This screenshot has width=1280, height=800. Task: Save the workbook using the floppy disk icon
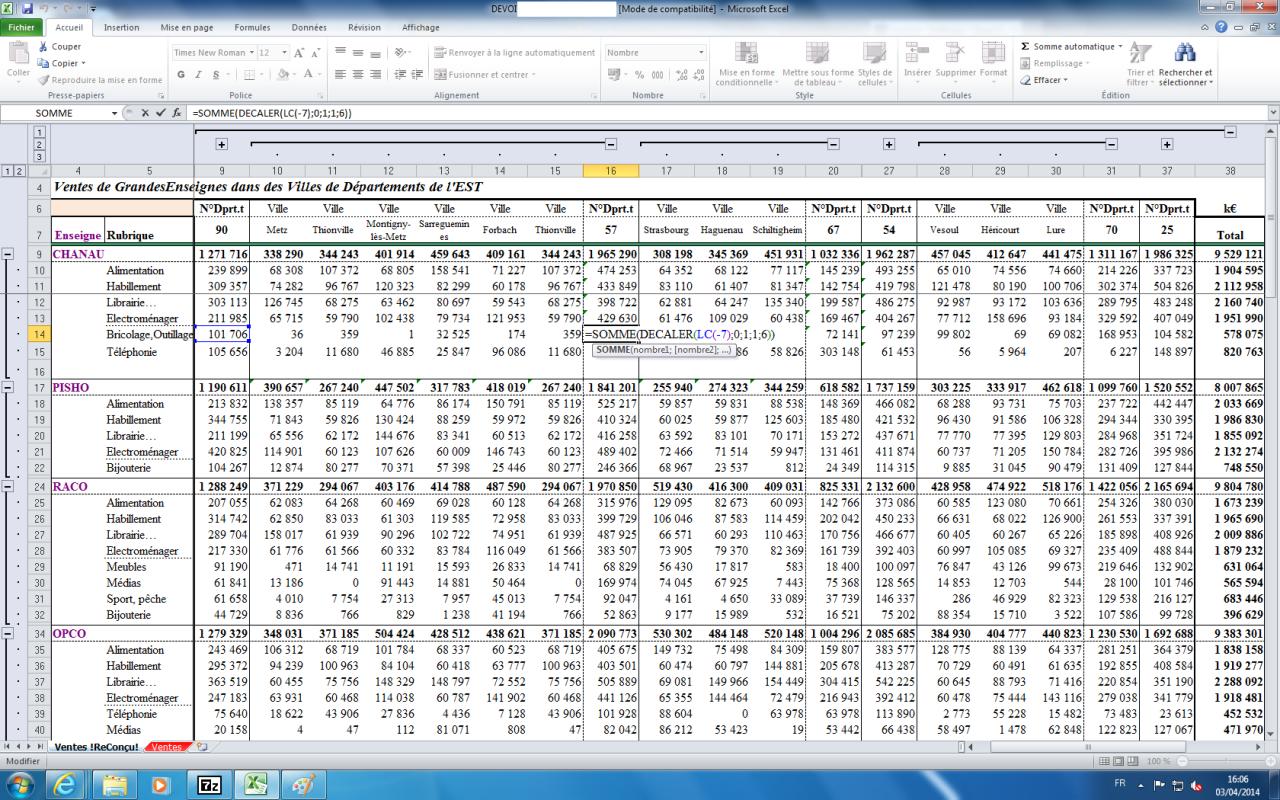[x=27, y=8]
